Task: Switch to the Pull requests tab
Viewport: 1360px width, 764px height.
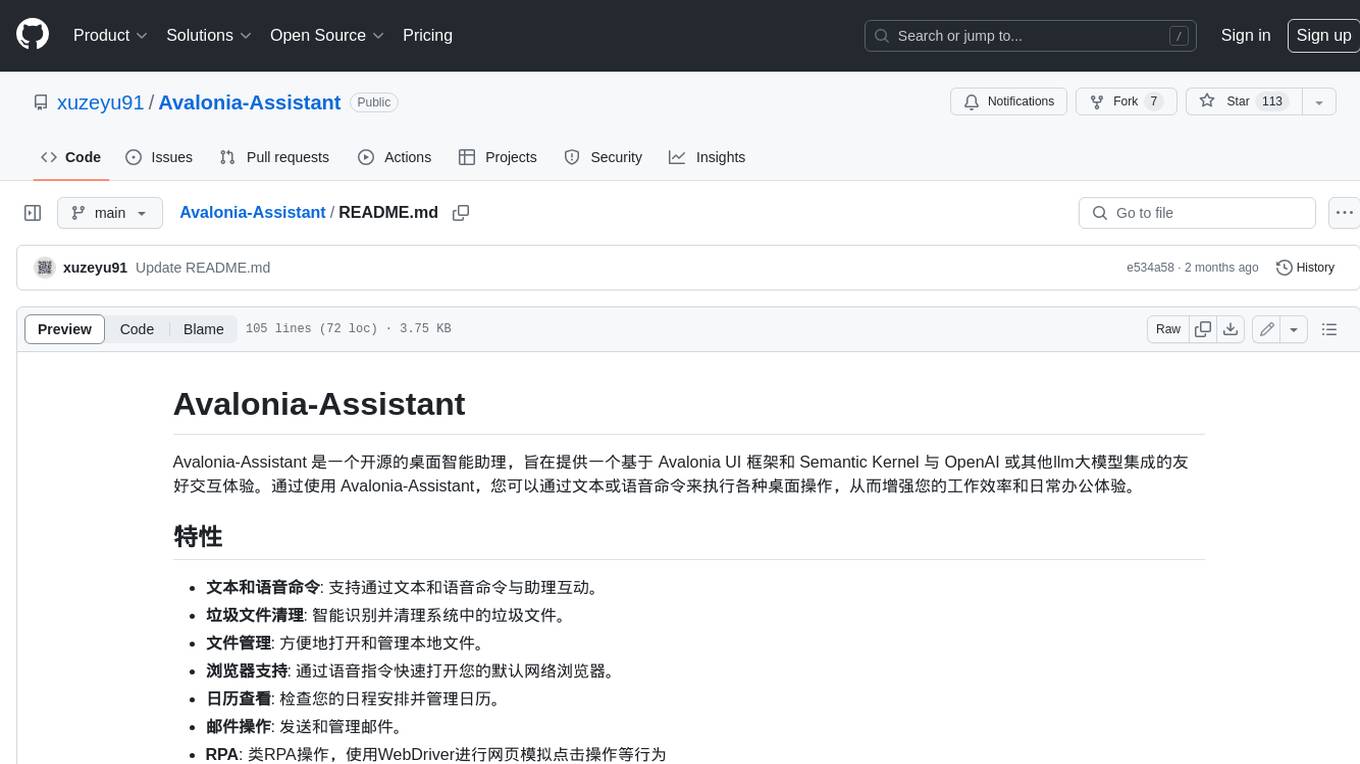Action: coord(274,157)
